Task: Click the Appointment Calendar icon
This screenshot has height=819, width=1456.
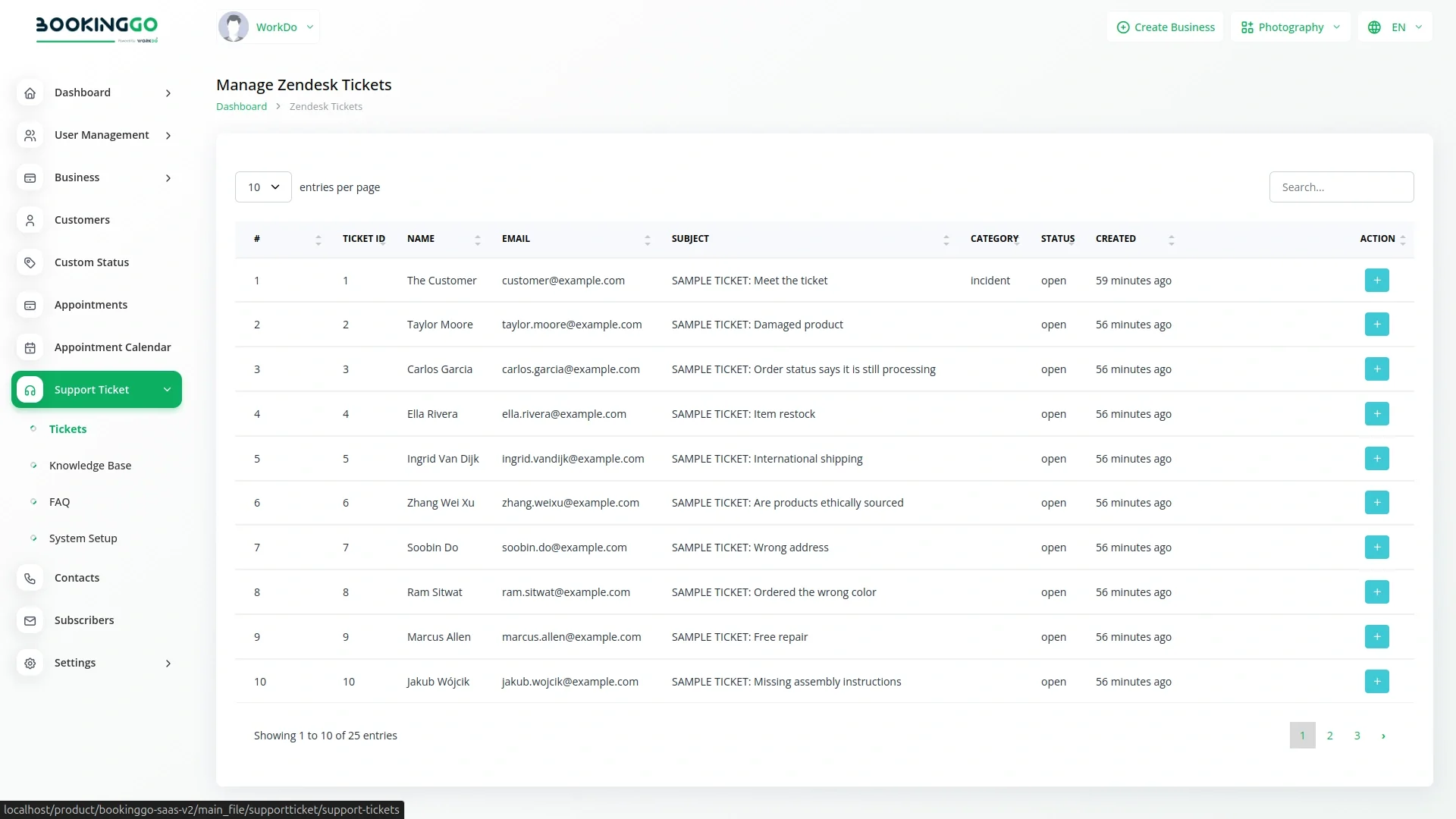Action: [x=30, y=347]
